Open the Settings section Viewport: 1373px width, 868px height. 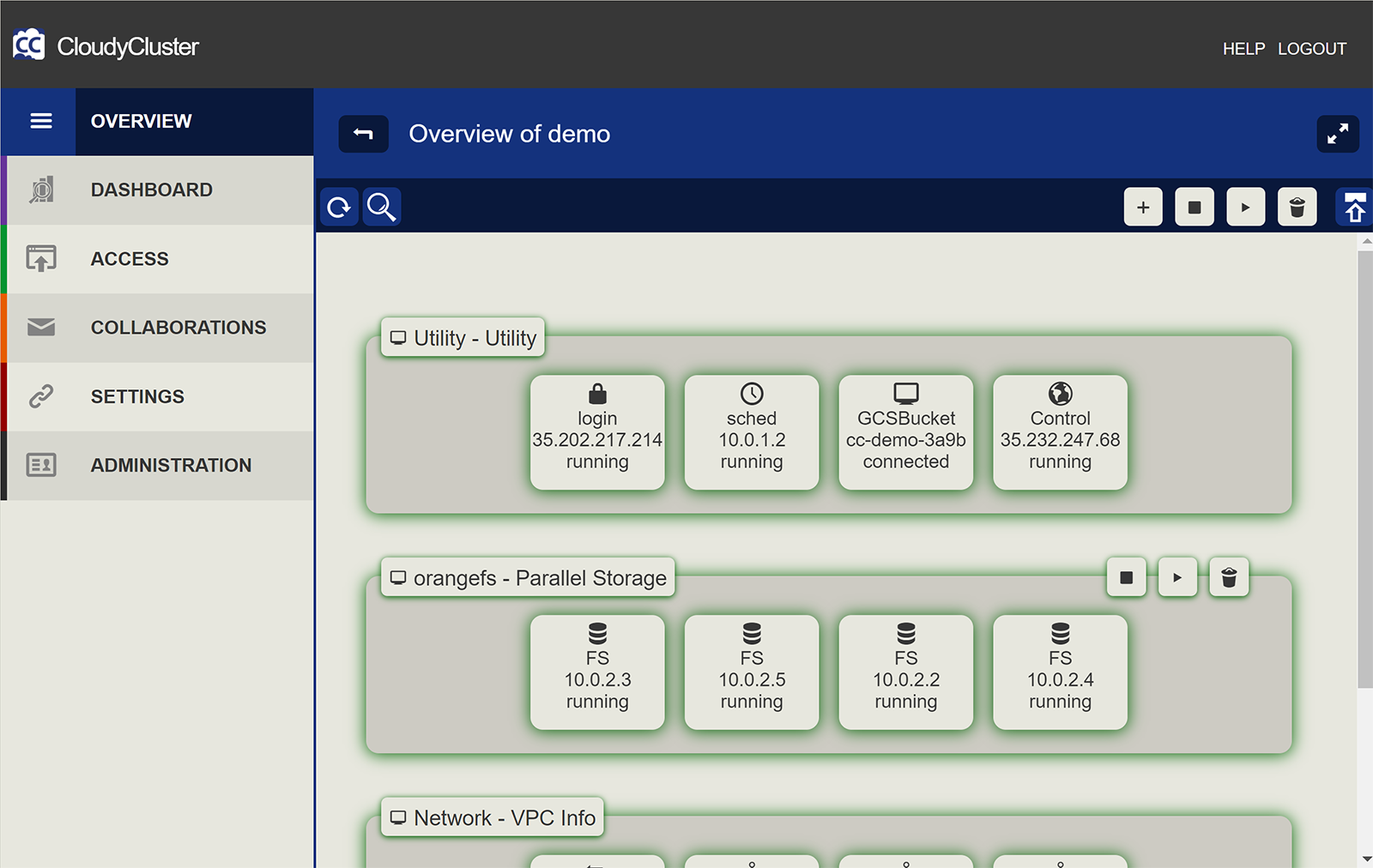(x=156, y=396)
